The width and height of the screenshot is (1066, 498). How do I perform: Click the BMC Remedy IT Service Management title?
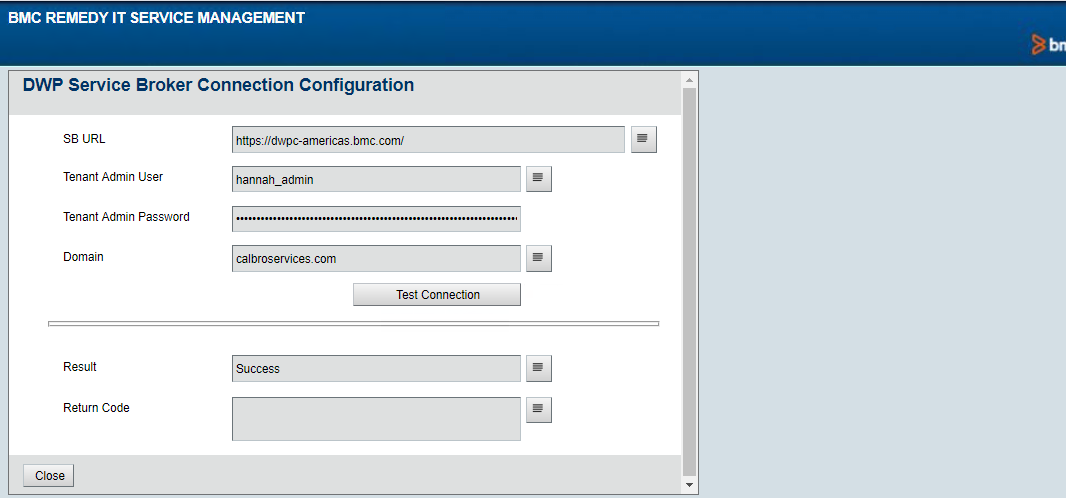coord(157,17)
